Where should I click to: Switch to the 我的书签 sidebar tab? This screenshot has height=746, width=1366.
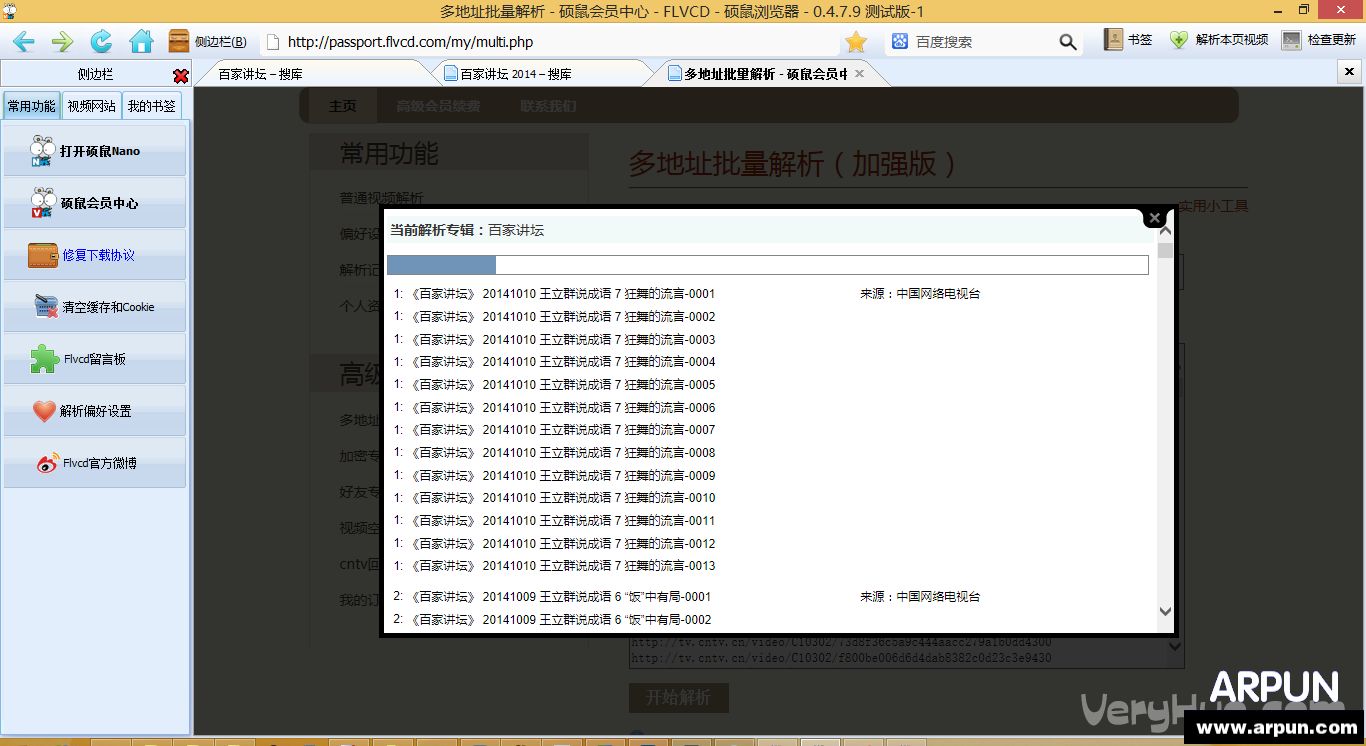click(151, 106)
